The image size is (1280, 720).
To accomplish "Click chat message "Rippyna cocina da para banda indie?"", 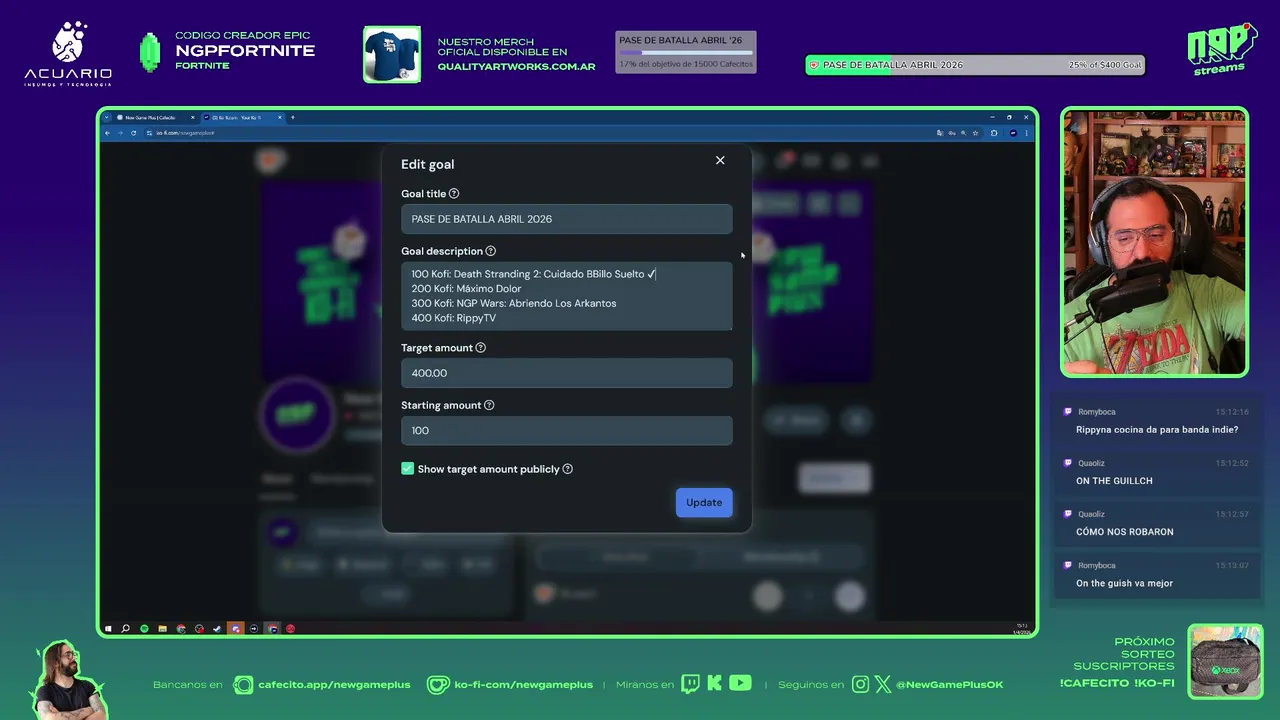I will pos(1157,430).
